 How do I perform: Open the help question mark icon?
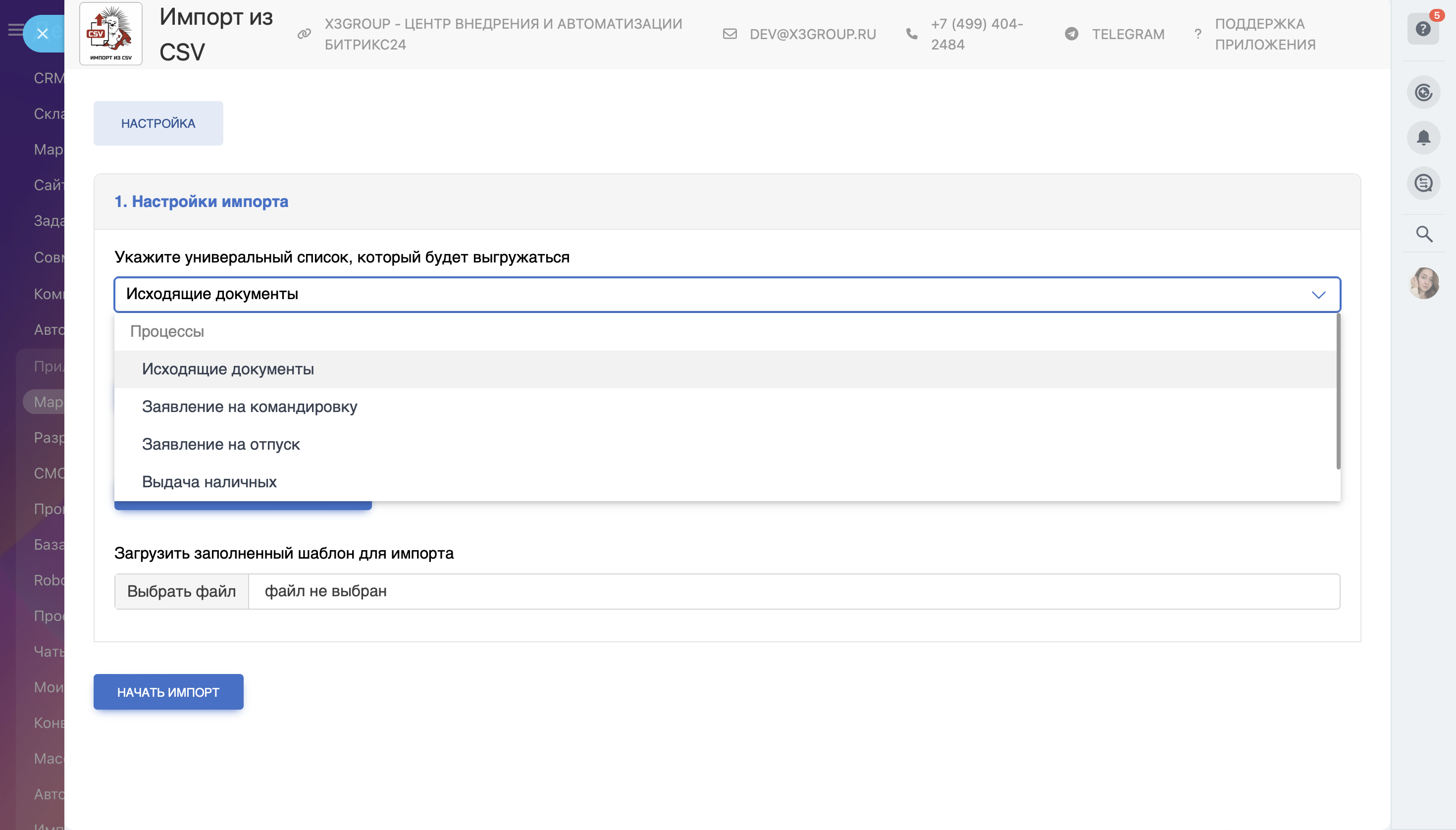click(x=1423, y=29)
